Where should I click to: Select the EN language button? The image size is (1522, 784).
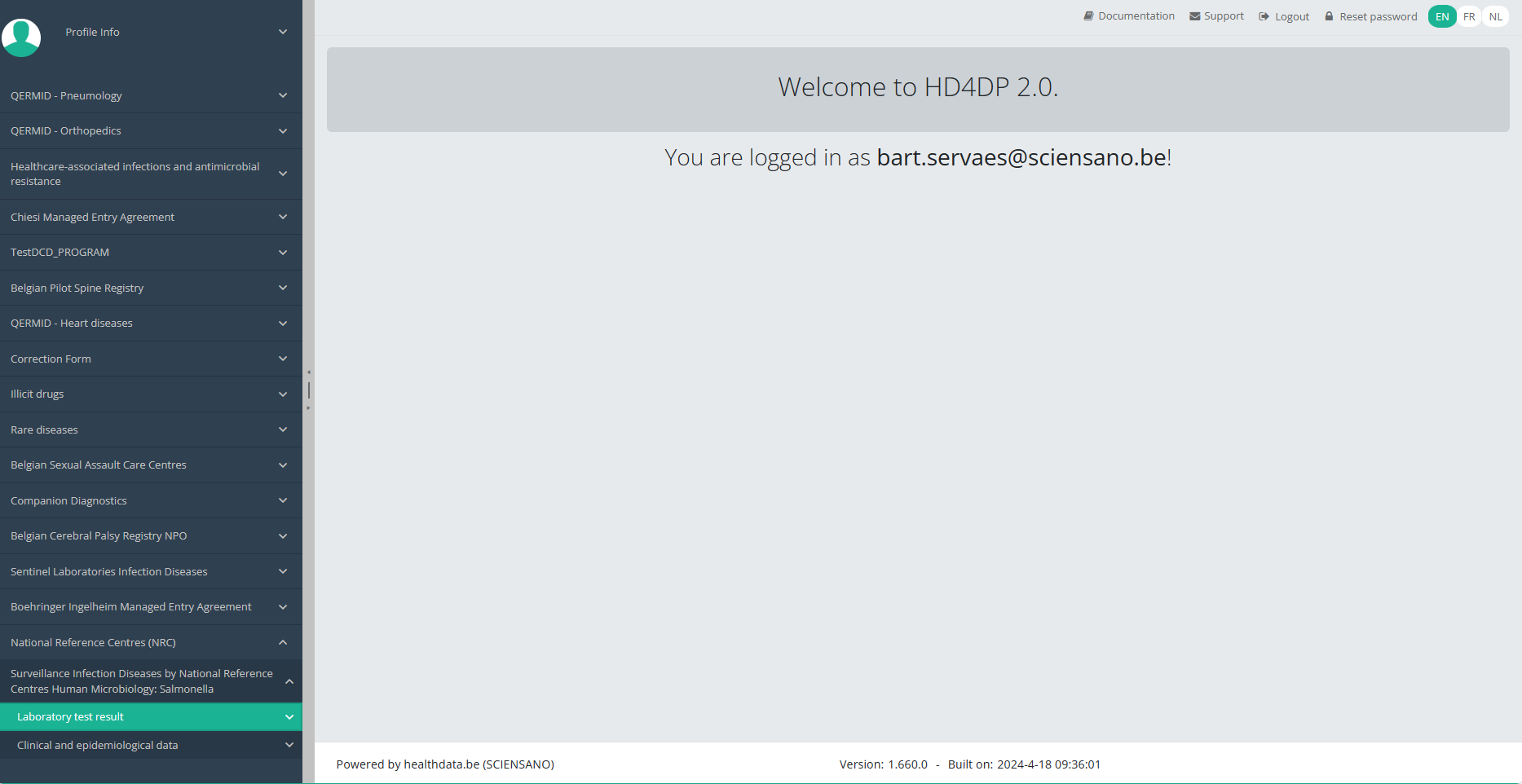1441,16
